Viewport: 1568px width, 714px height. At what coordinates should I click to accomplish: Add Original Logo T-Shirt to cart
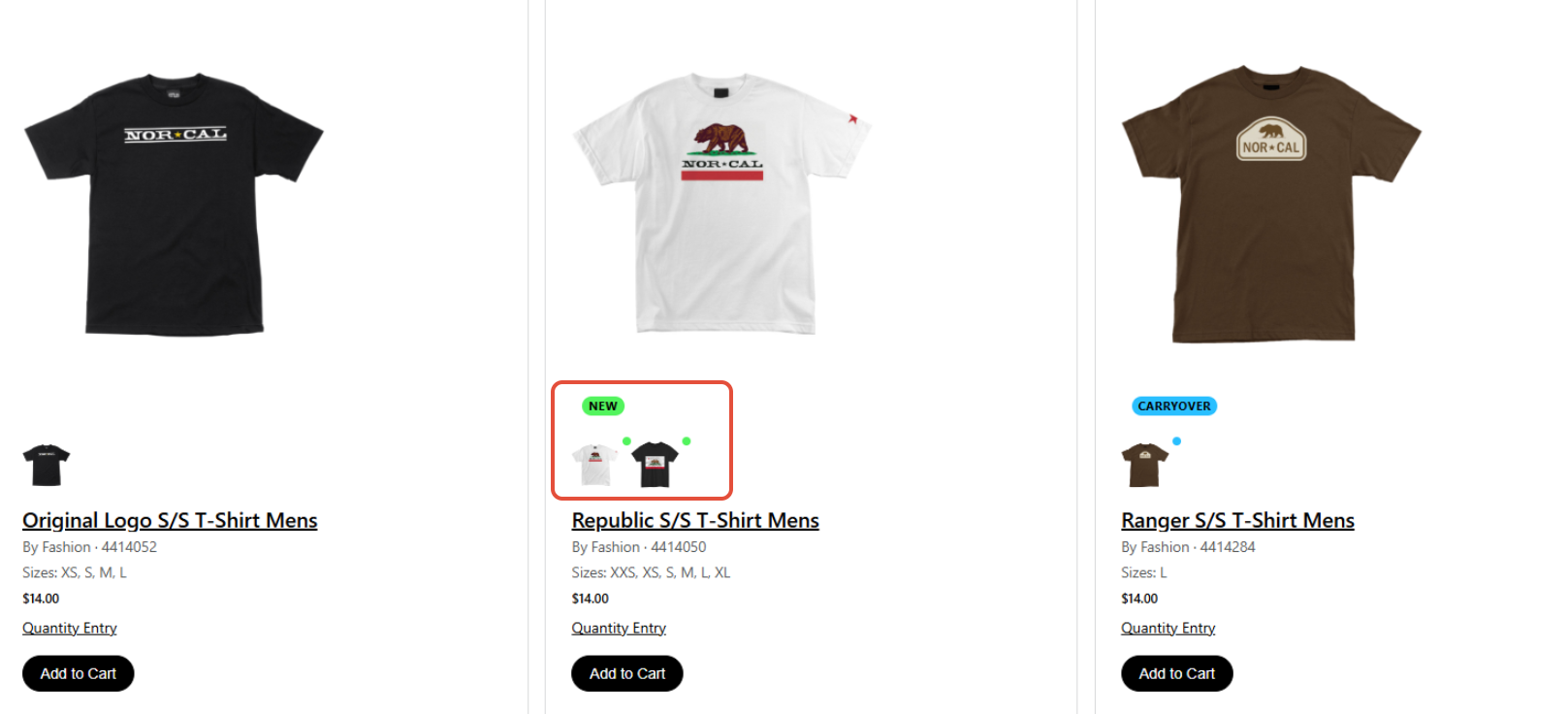[79, 673]
